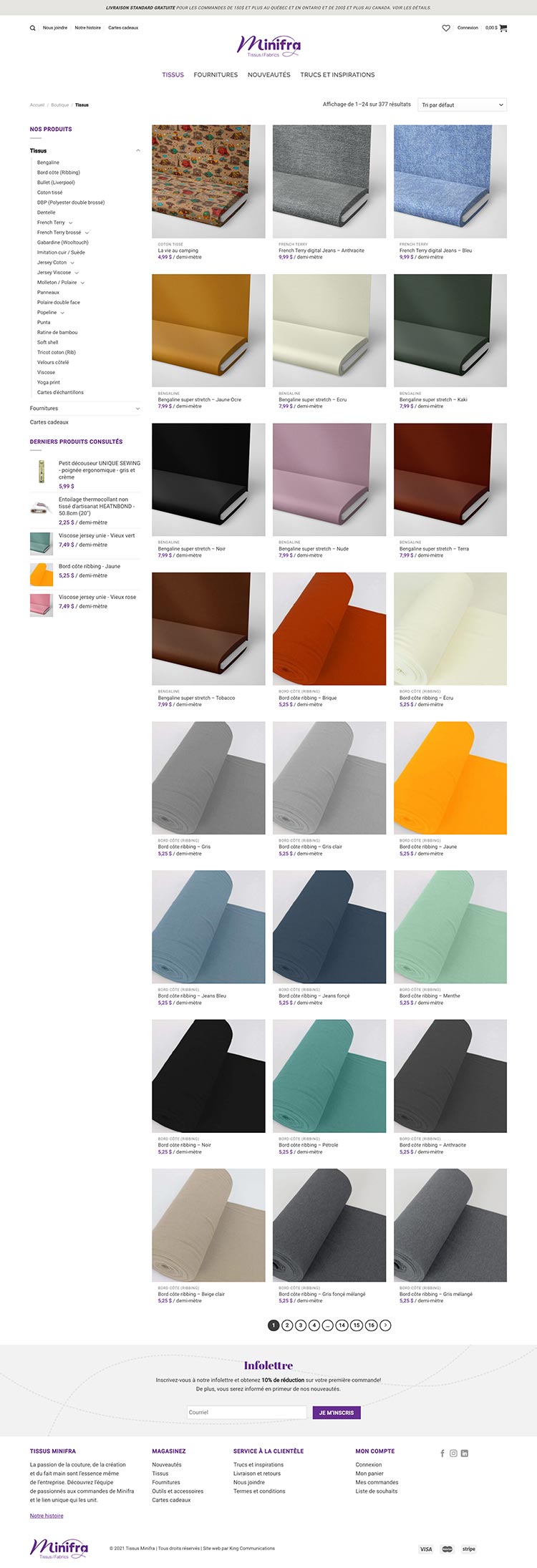537x1568 pixels.
Task: Open the shopping cart icon
Action: (503, 28)
